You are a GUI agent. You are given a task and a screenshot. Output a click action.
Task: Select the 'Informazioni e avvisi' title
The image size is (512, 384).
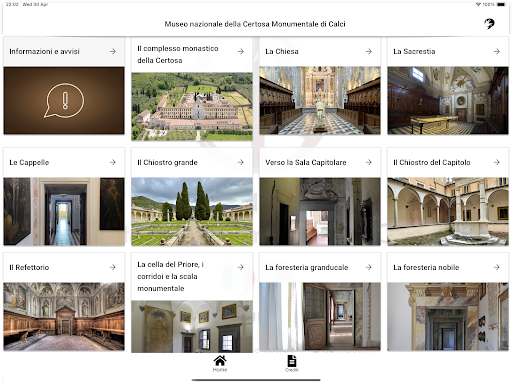point(44,51)
